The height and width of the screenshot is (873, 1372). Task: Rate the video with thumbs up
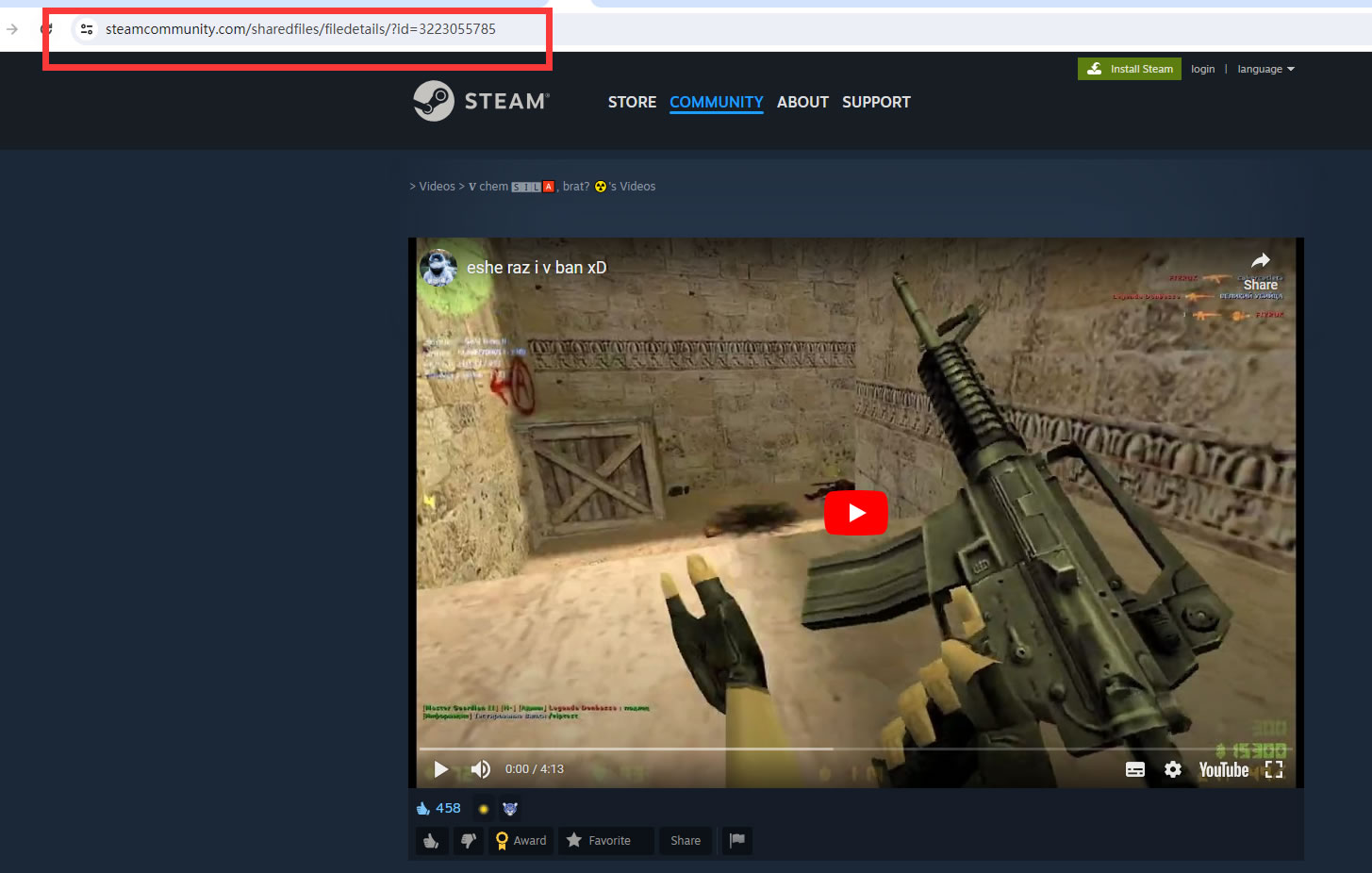(431, 841)
